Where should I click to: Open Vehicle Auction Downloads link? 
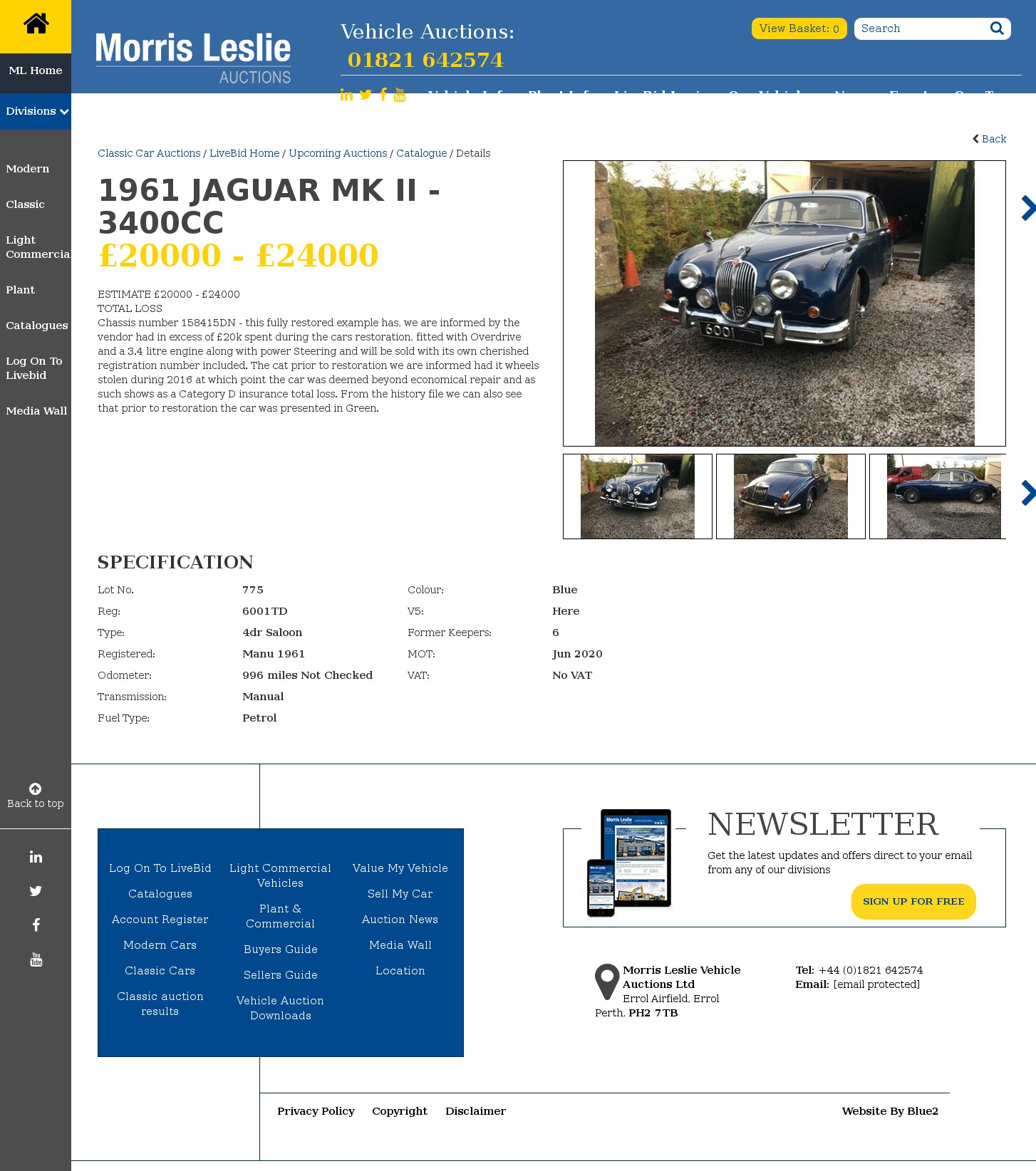[281, 1008]
